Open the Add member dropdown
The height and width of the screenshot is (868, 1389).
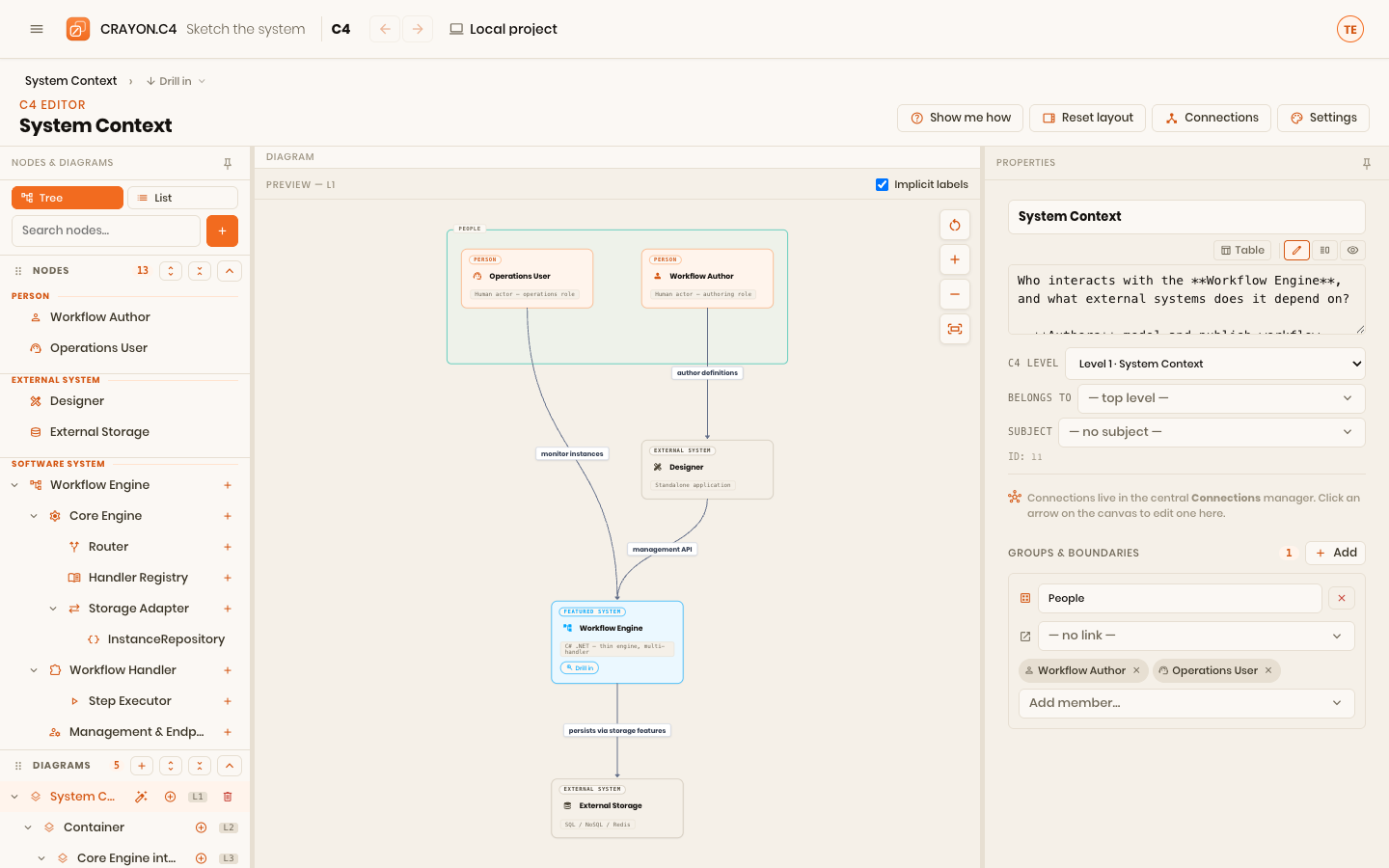click(x=1186, y=703)
